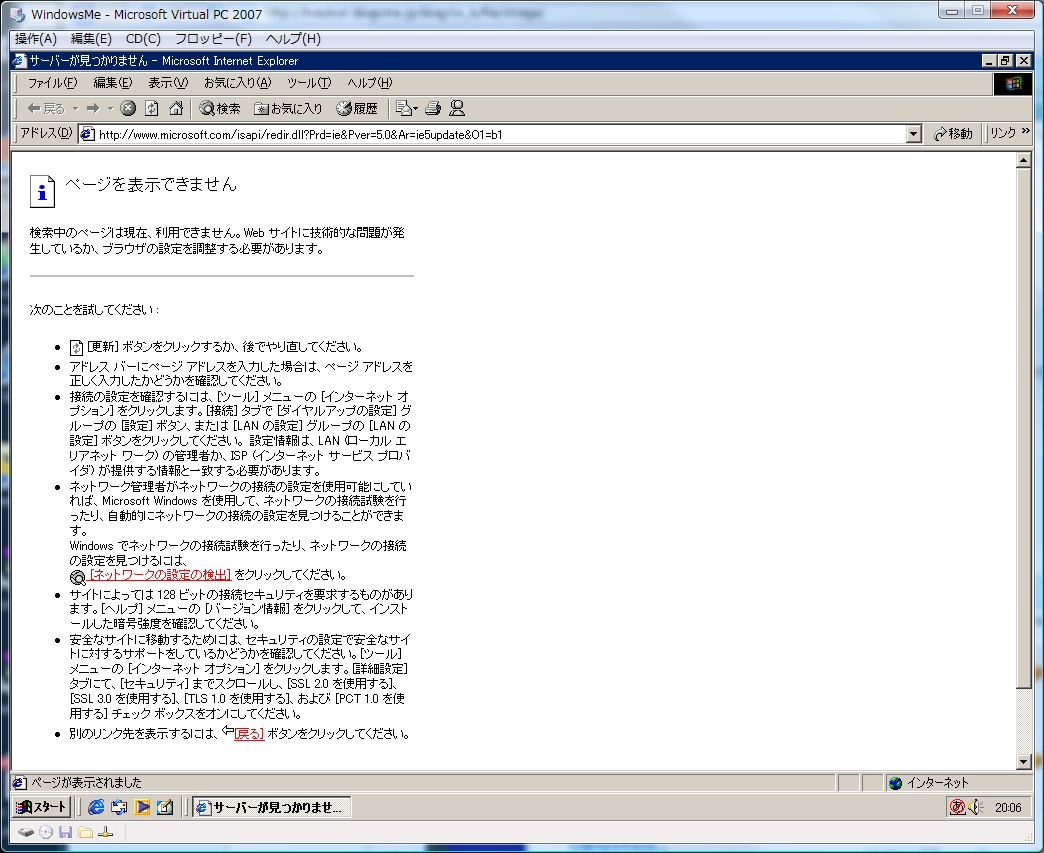Open the 検索 search toolbar button
Screen dimensions: 1044x853
(x=220, y=109)
